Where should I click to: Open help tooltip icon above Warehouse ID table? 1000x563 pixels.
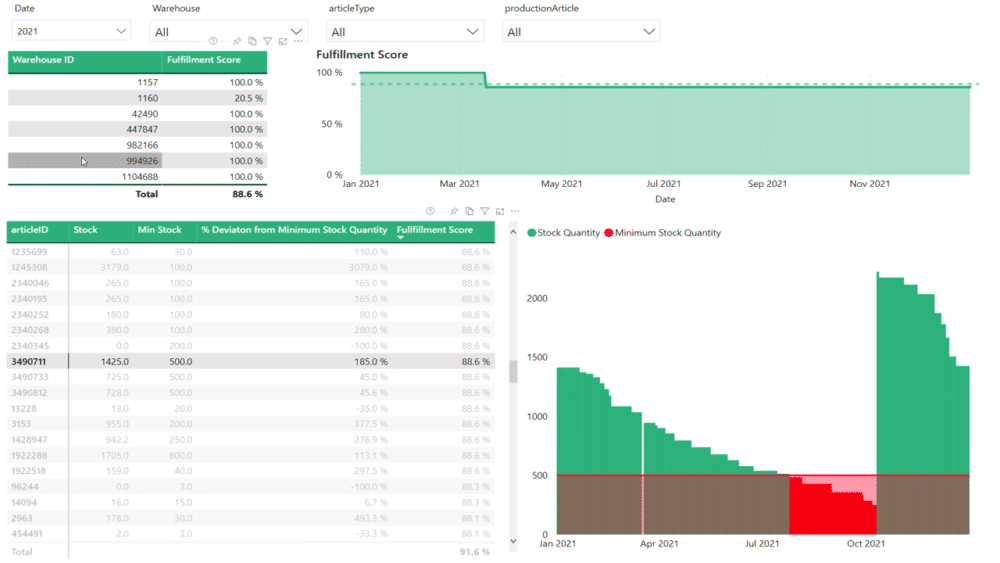[x=213, y=41]
